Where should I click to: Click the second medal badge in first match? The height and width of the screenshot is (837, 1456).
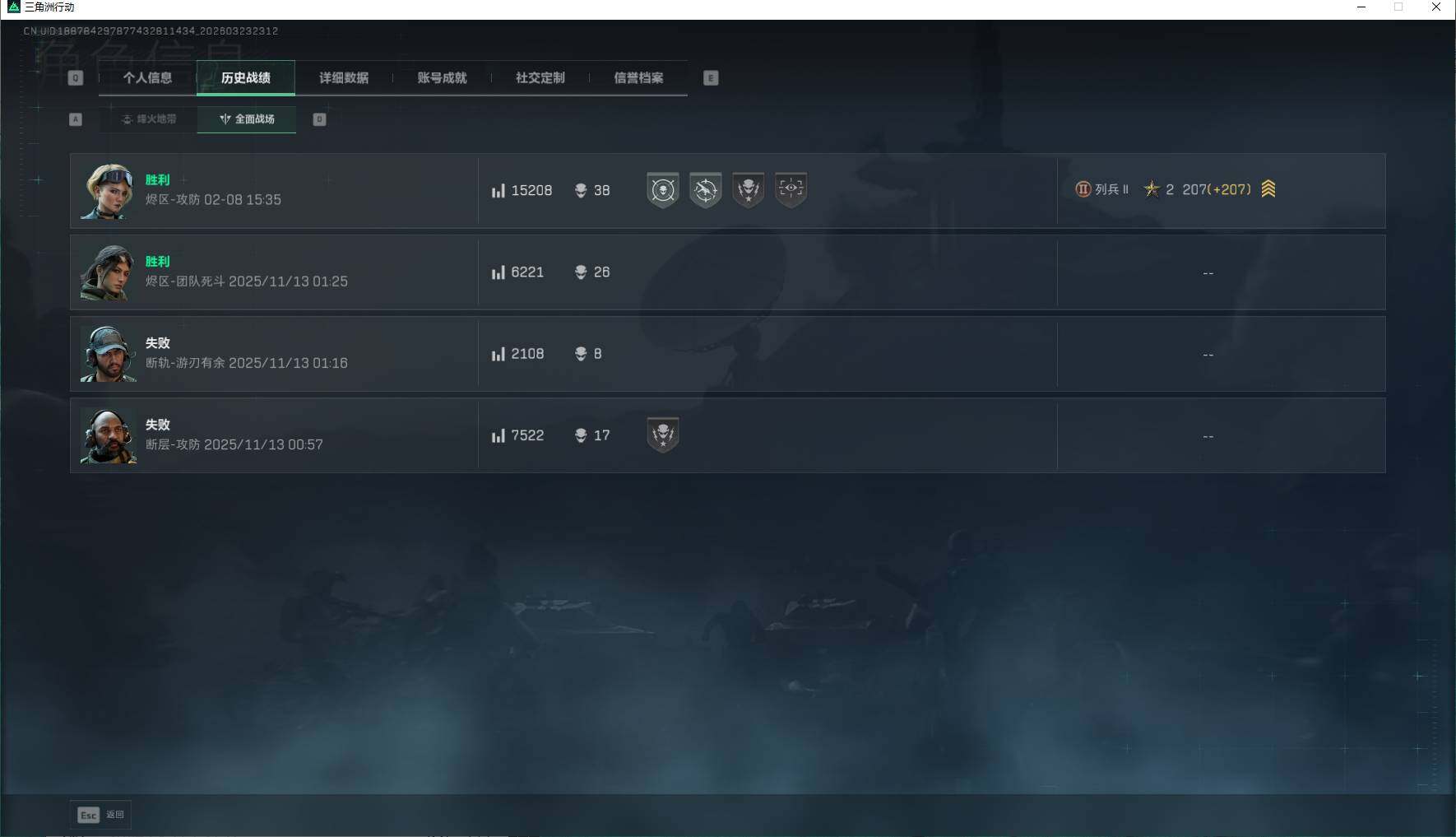(706, 190)
